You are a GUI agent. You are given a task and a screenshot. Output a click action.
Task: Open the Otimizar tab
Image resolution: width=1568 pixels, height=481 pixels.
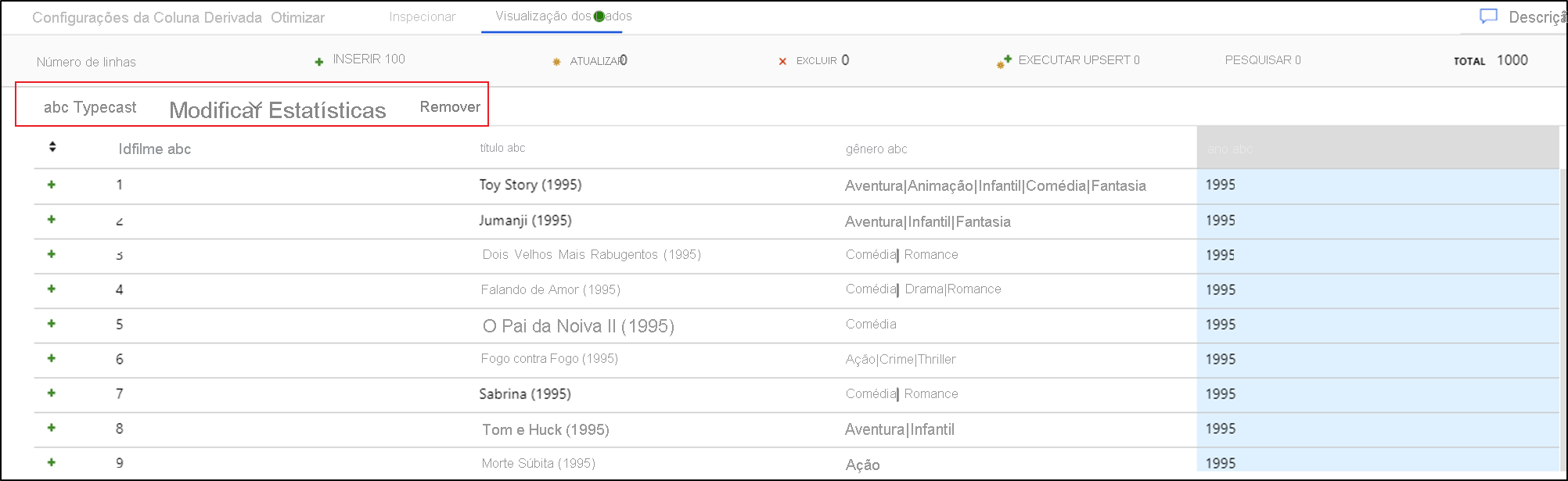[297, 17]
